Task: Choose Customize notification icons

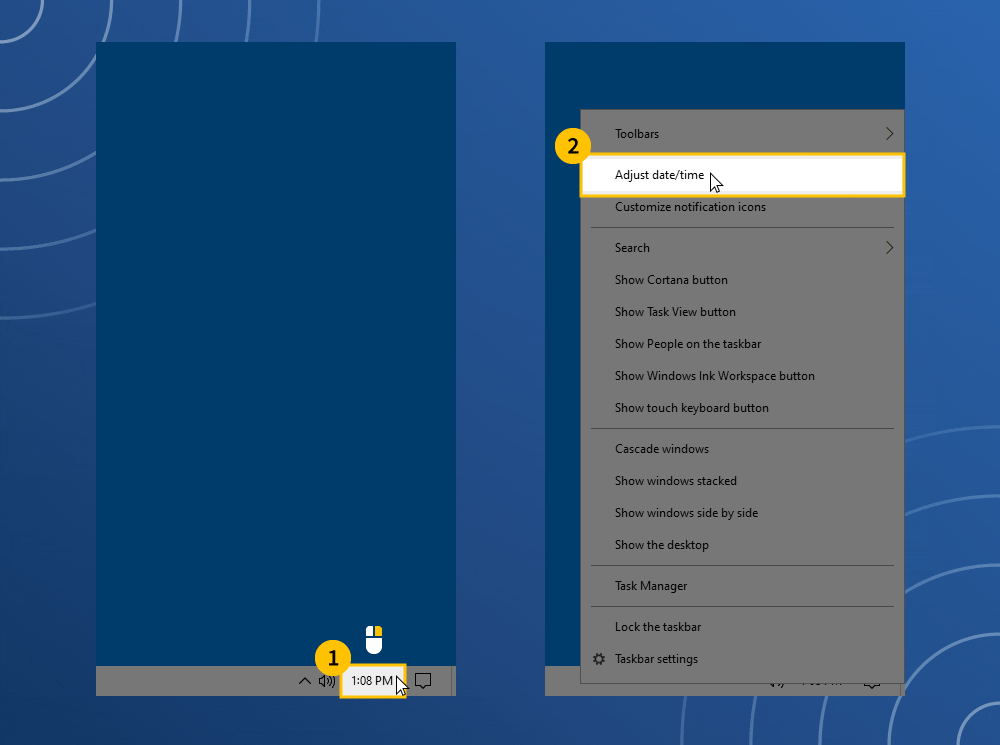Action: click(x=742, y=207)
